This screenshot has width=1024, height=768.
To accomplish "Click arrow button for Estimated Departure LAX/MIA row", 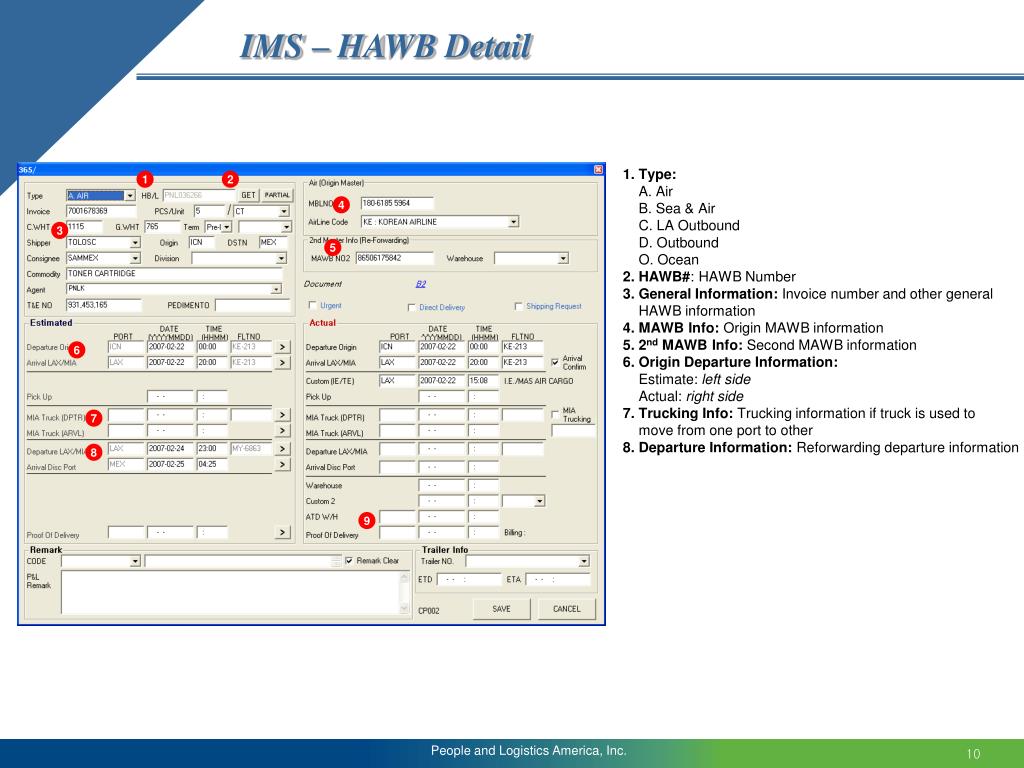I will (x=282, y=449).
